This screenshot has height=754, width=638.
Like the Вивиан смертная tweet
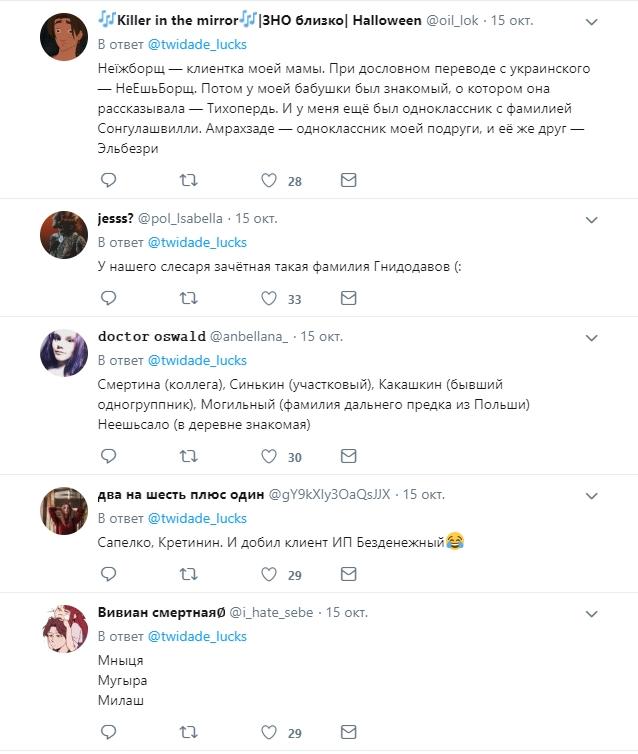pos(268,733)
